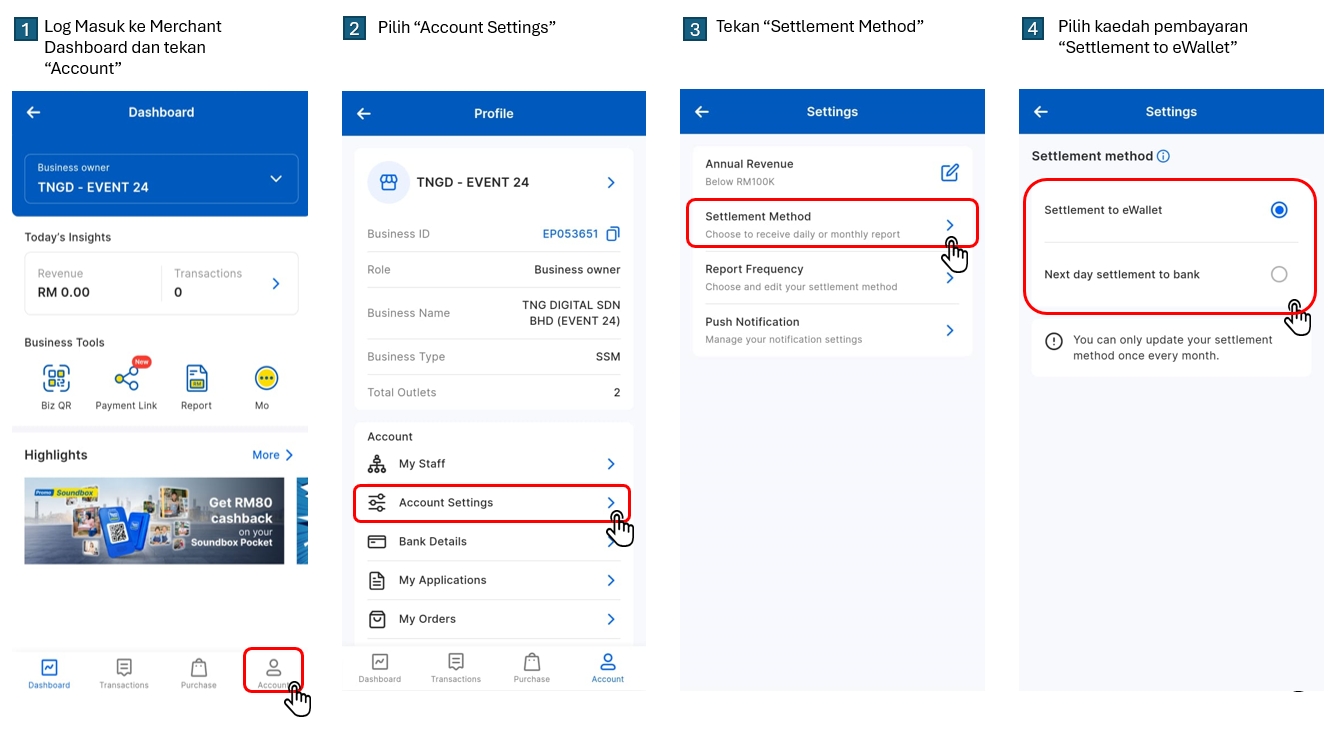The width and height of the screenshot is (1336, 742).
Task: Open the Biz QR tool
Action: [x=57, y=387]
